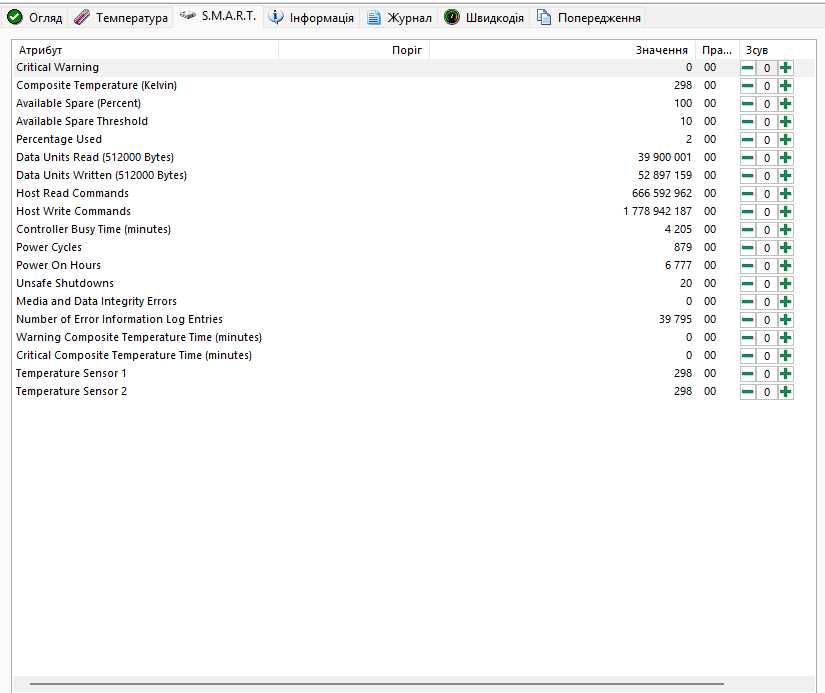The height and width of the screenshot is (693, 825).
Task: Increase offset for Critical Composite Temperature Time
Action: [786, 356]
